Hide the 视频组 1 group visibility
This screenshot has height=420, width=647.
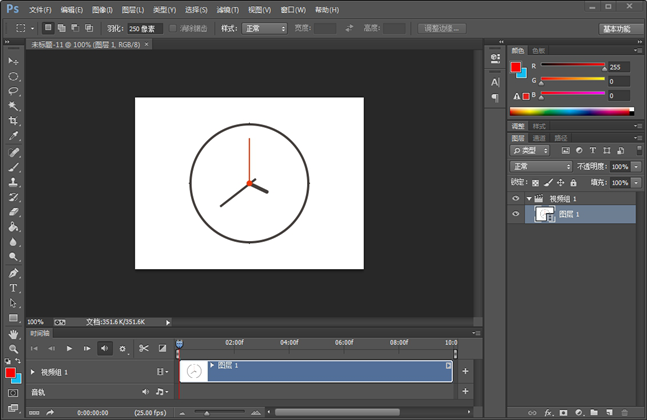[516, 198]
